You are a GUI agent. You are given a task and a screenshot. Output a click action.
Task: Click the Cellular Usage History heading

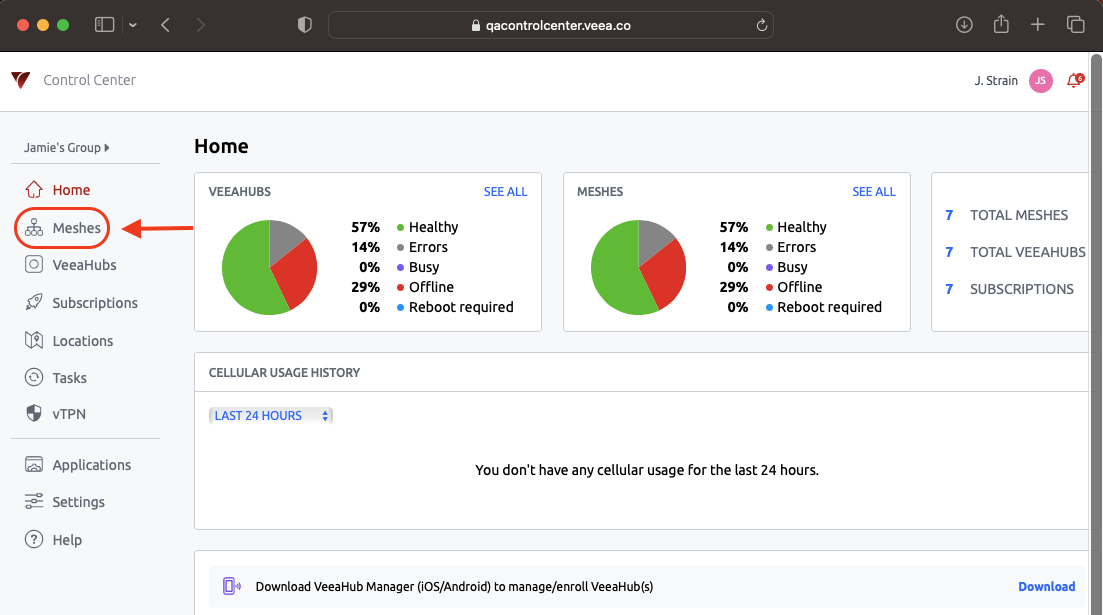284,373
